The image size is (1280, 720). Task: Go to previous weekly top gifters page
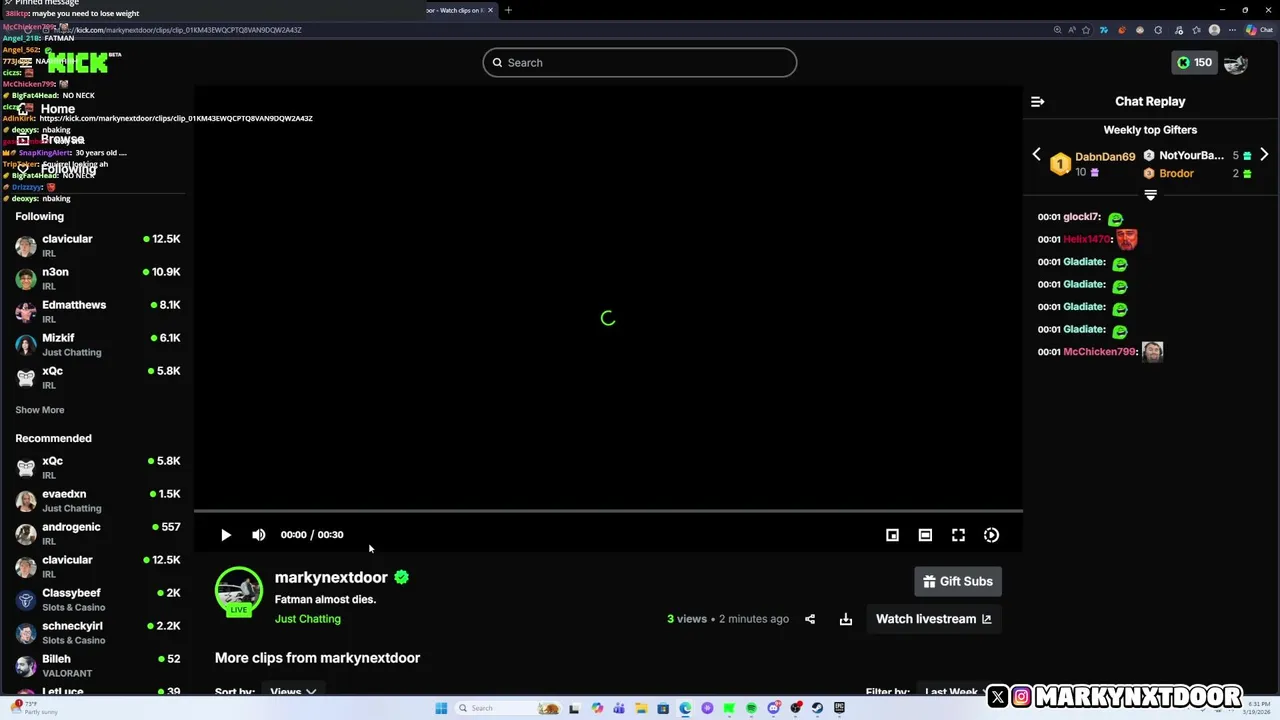(x=1036, y=155)
